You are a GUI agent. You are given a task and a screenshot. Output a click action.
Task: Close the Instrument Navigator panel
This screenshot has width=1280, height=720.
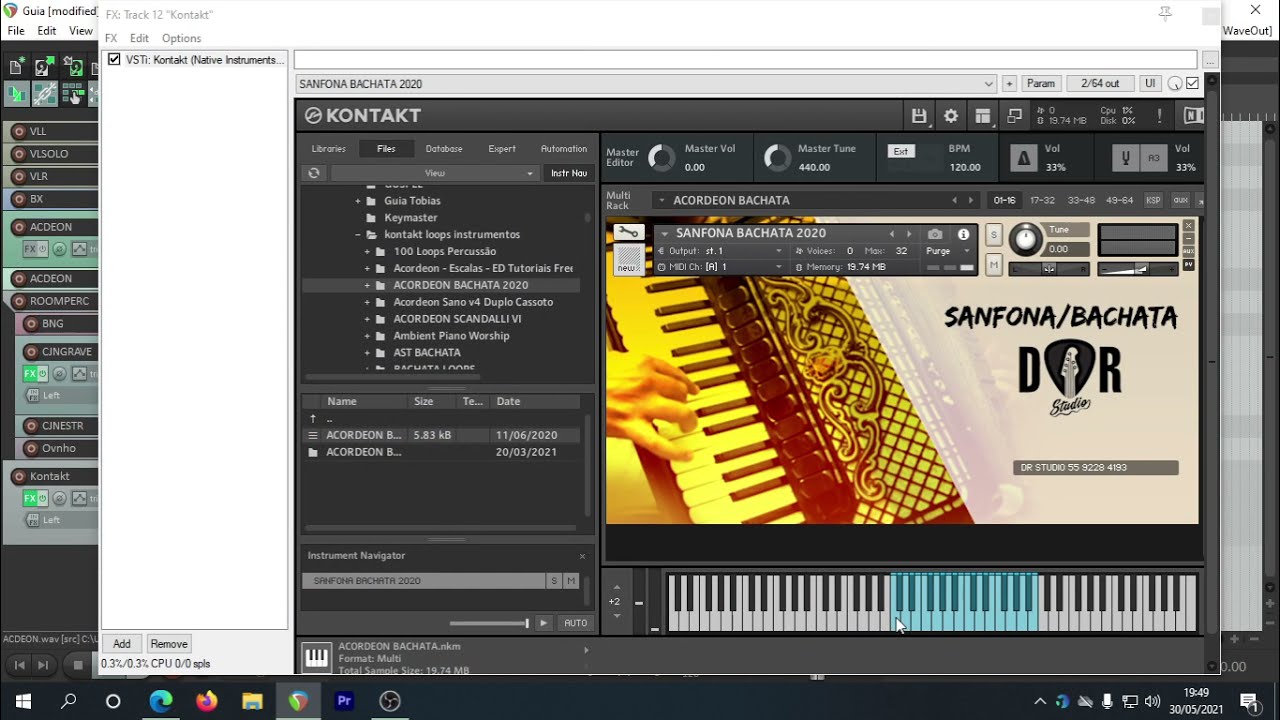pyautogui.click(x=582, y=556)
